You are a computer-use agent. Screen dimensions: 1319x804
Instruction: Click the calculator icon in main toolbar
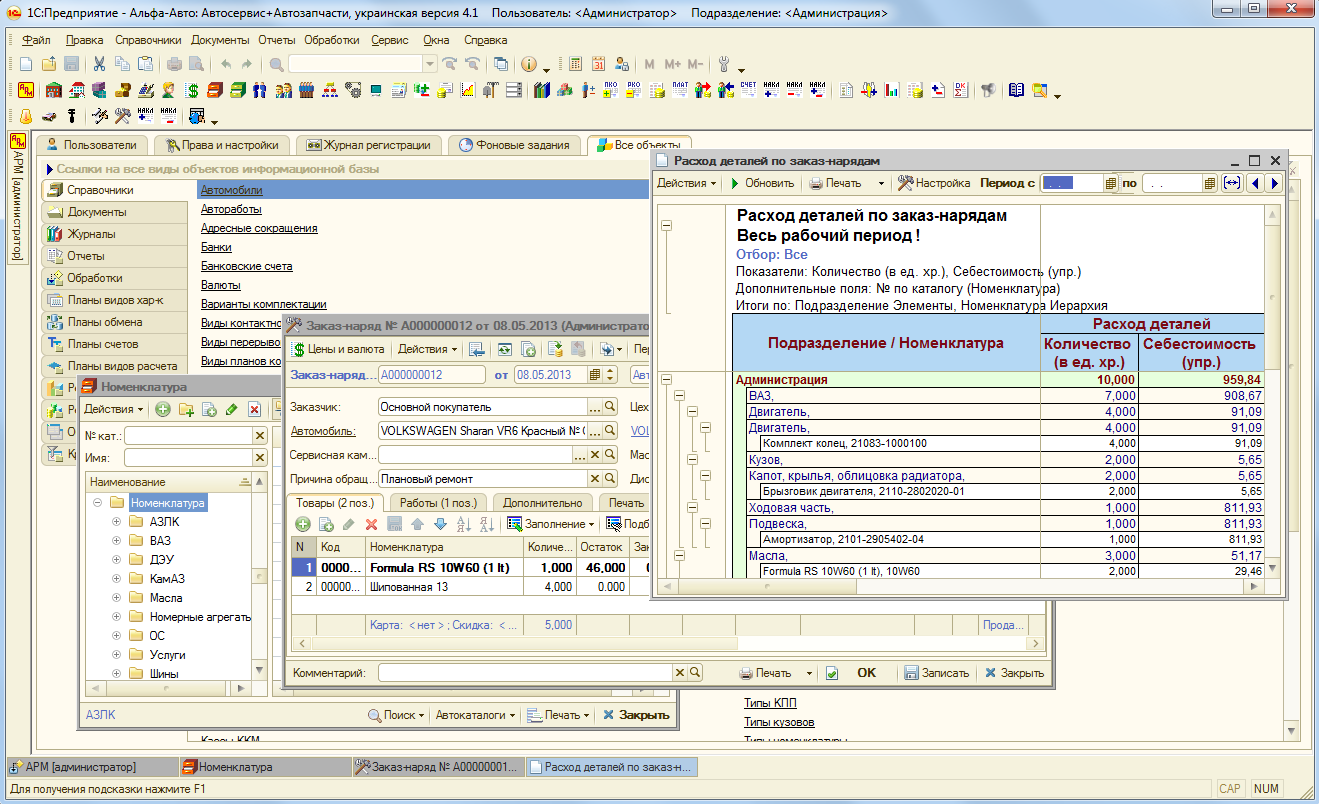pyautogui.click(x=576, y=64)
